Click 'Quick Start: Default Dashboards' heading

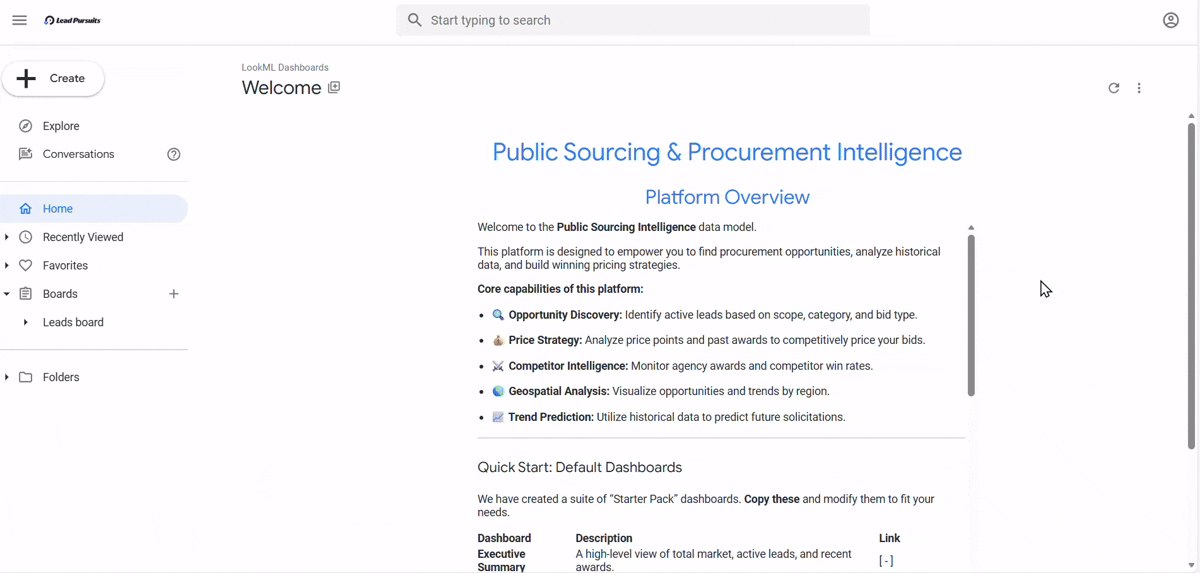579,467
